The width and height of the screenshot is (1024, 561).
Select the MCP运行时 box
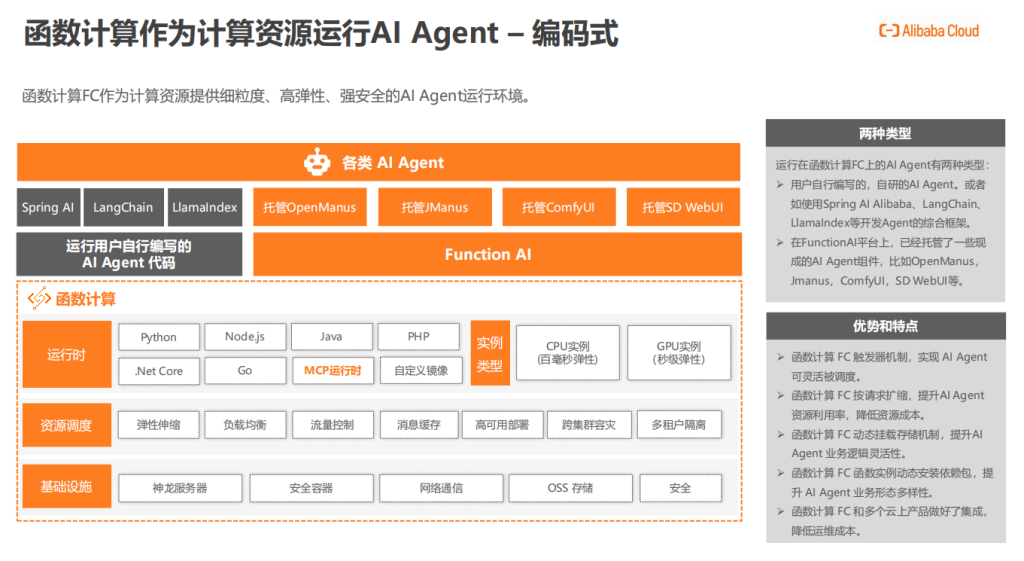[332, 371]
